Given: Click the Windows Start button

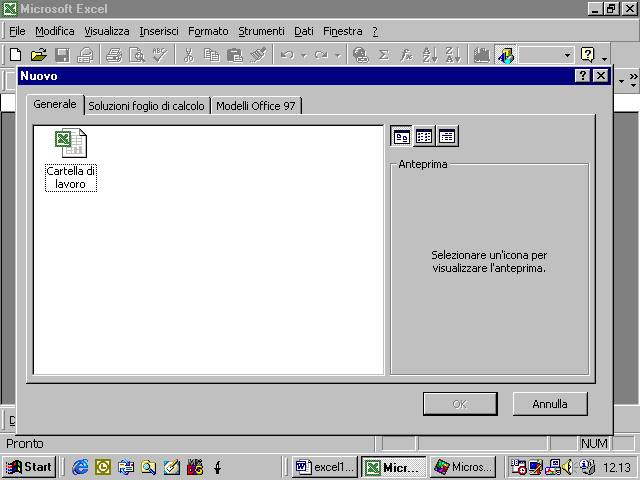Looking at the screenshot, I should coord(29,467).
